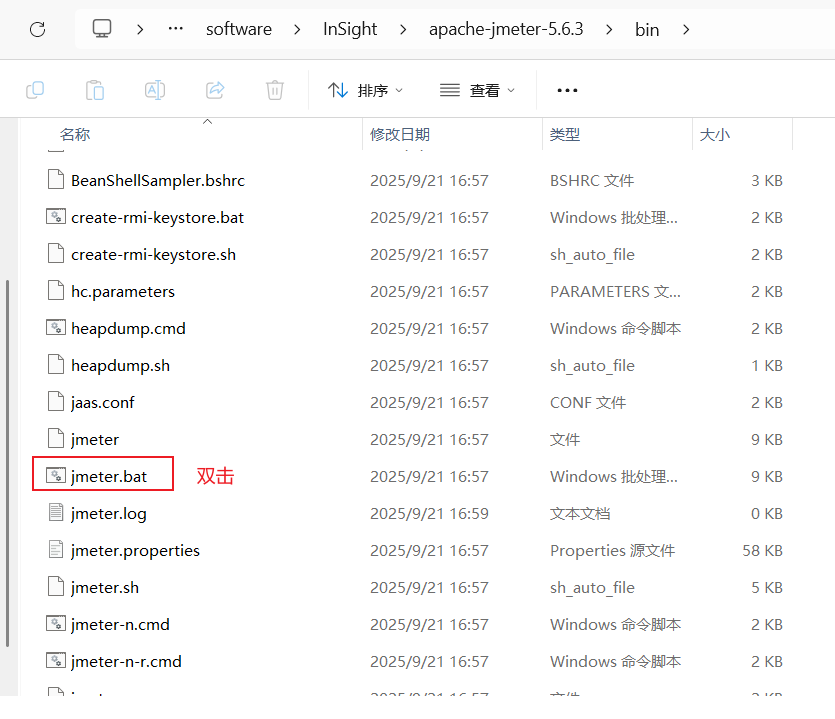Go to InSight folder in breadcrumb
Screen dimensions: 835x719
click(x=350, y=29)
